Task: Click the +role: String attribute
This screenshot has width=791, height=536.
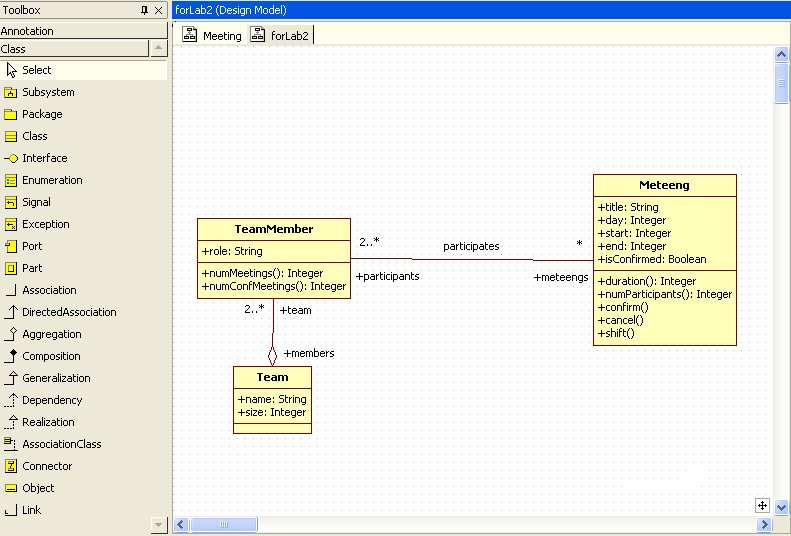Action: (232, 251)
